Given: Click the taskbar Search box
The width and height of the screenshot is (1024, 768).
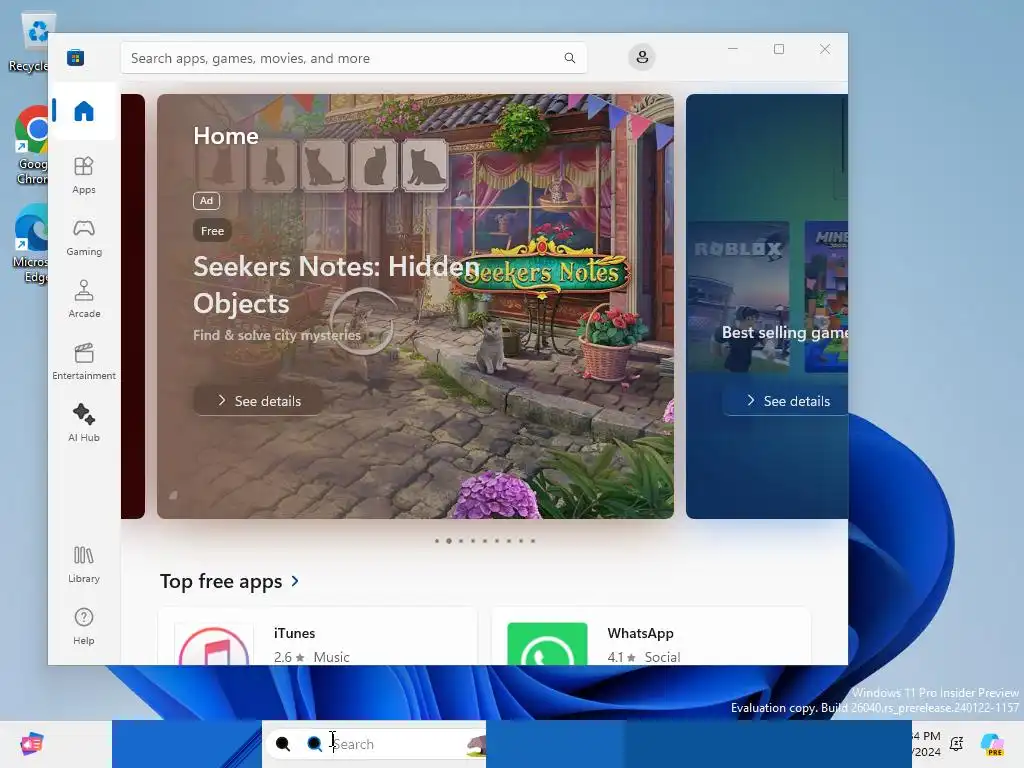Looking at the screenshot, I should pos(375,743).
